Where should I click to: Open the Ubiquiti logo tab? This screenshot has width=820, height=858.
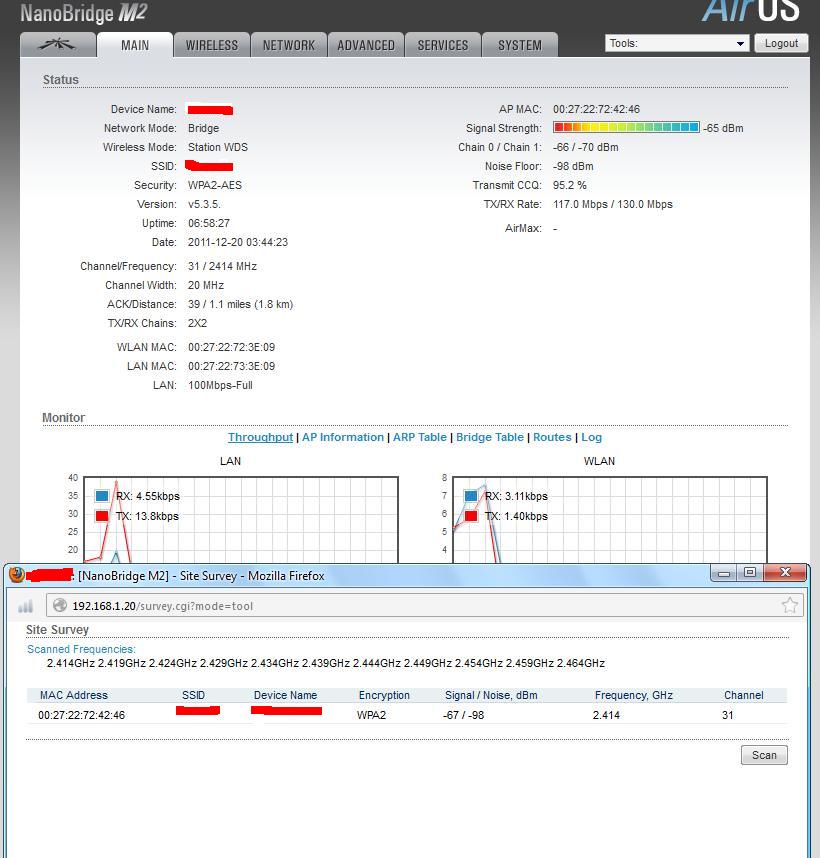(57, 45)
